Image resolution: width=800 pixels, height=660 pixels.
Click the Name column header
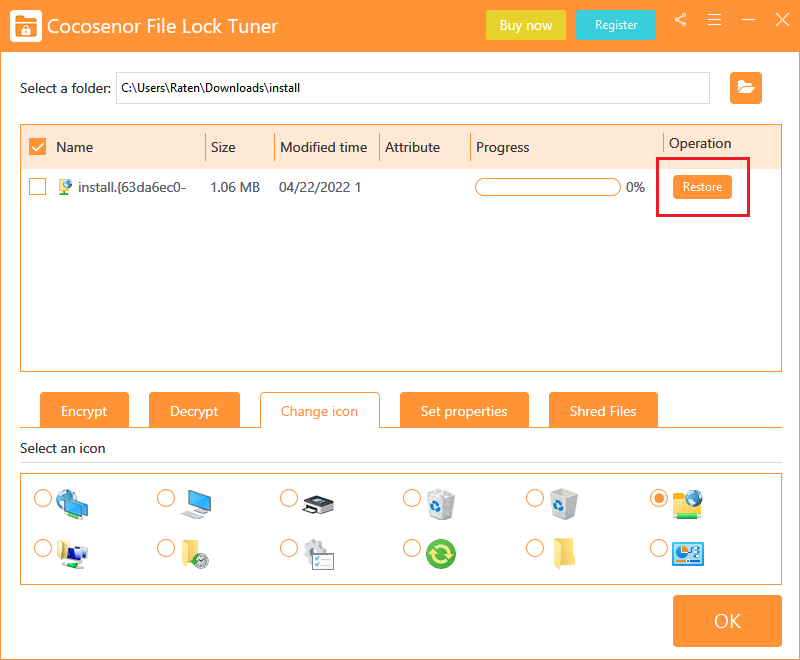74,147
